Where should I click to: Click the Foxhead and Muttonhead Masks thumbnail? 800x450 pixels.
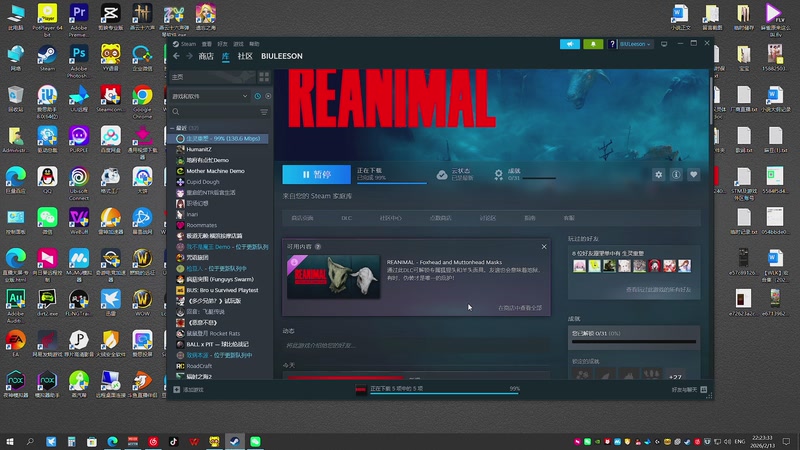[x=334, y=277]
